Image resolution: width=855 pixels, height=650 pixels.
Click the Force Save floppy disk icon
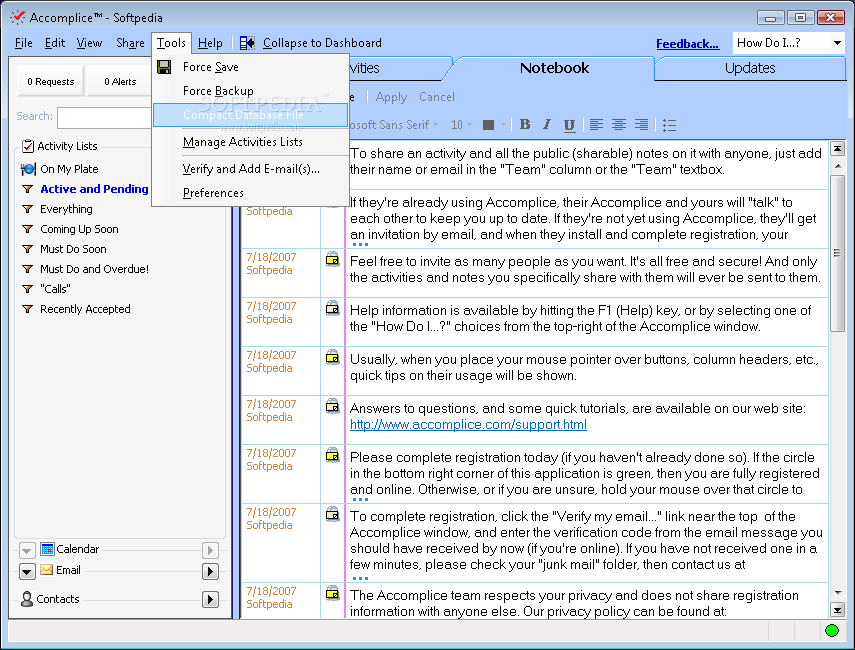[x=164, y=67]
